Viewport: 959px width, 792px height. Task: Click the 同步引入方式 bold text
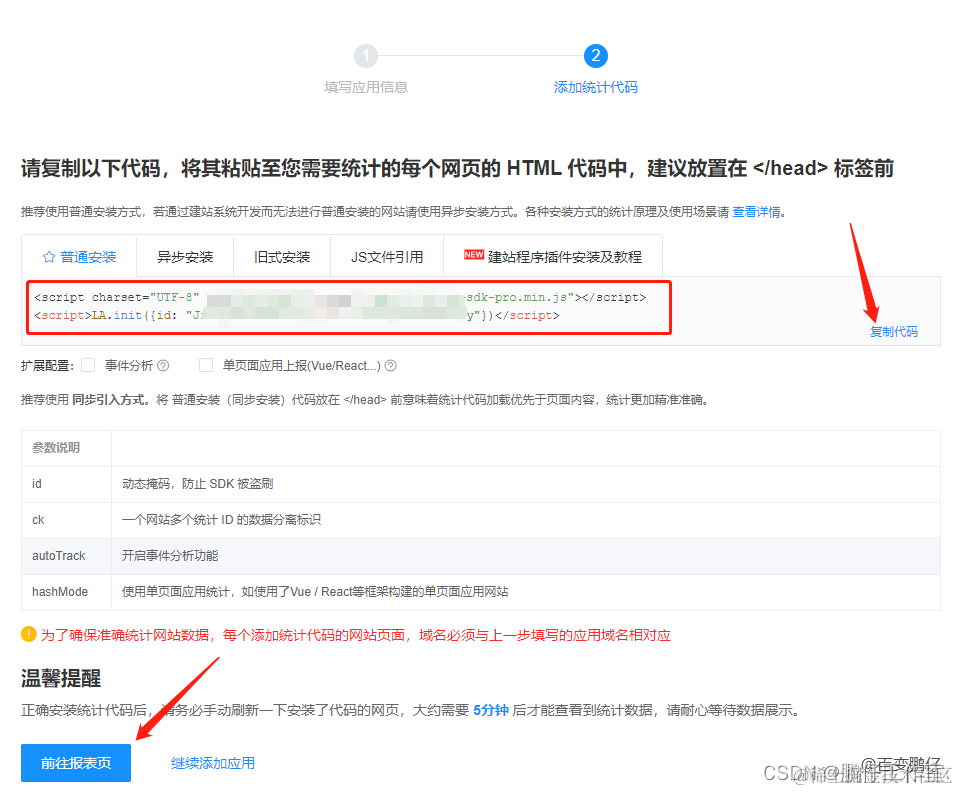point(110,400)
